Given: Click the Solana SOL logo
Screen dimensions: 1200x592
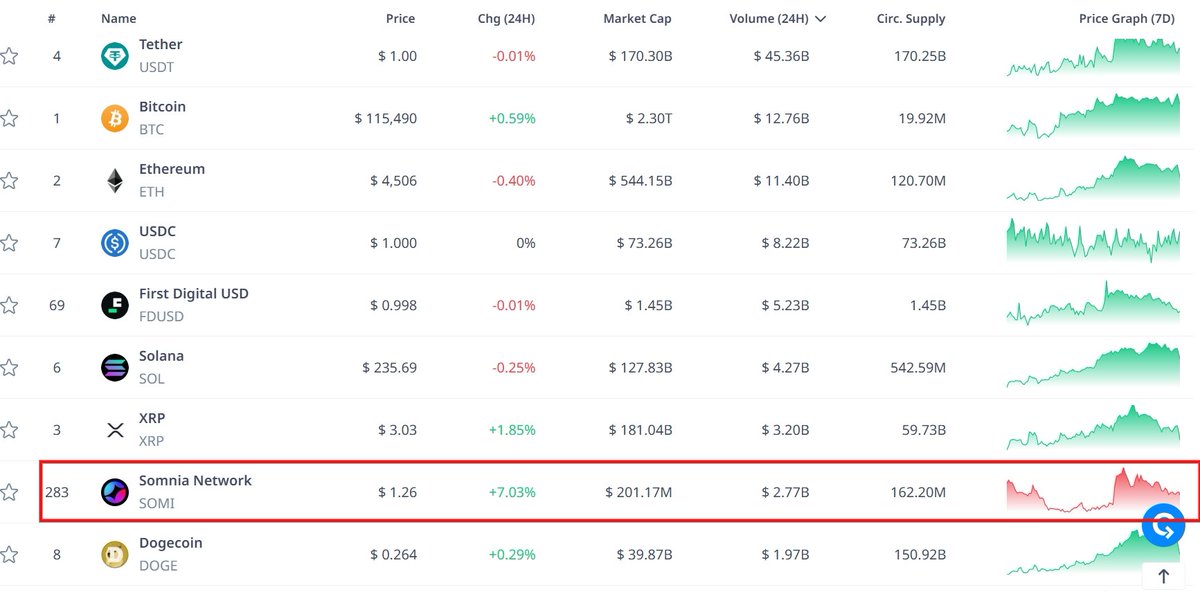Looking at the screenshot, I should click(x=114, y=366).
